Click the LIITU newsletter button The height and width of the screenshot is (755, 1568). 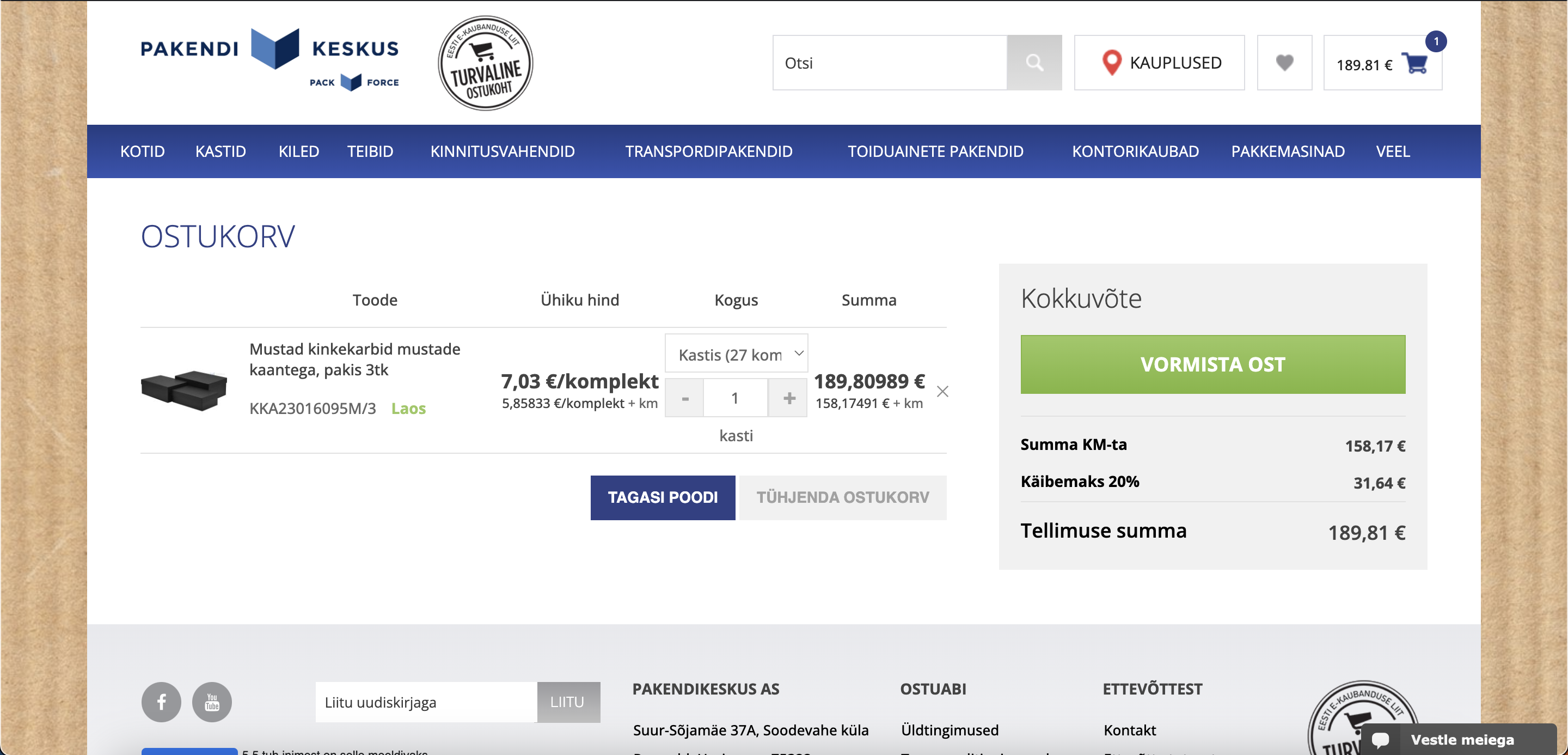coord(567,702)
